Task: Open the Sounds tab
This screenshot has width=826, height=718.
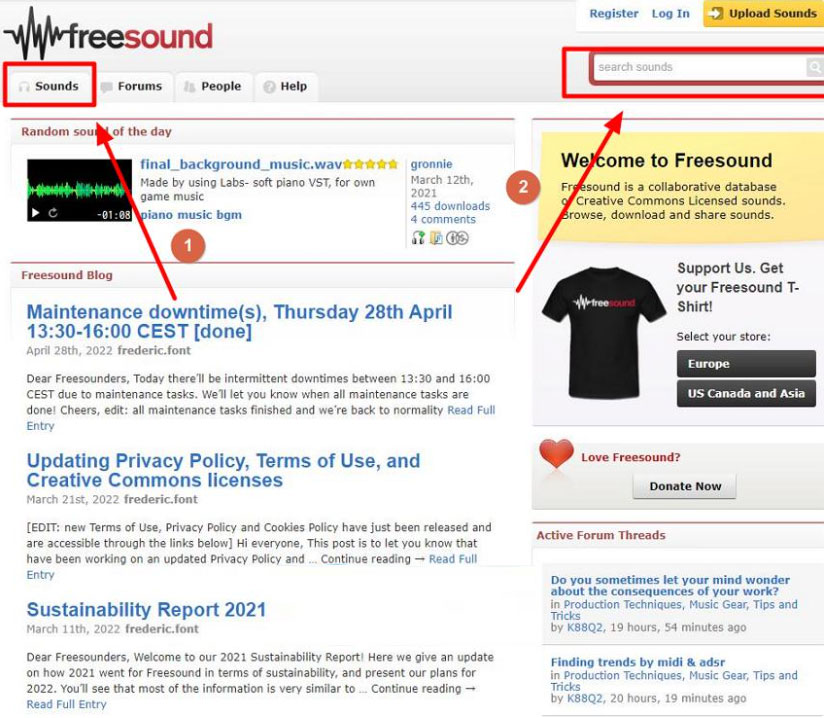Action: 50,86
